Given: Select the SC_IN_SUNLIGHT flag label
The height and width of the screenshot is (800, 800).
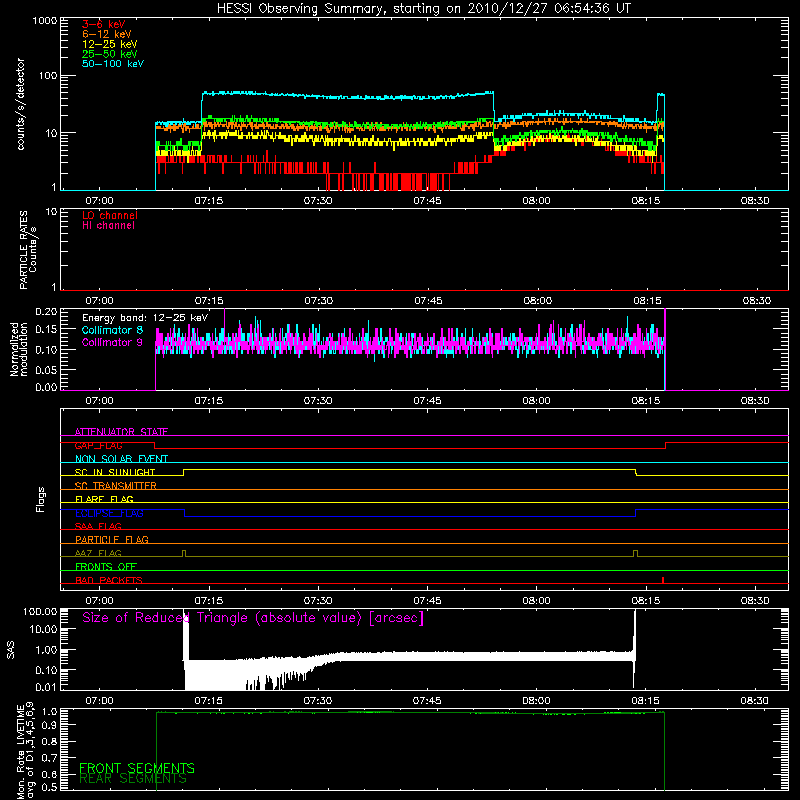Looking at the screenshot, I should pos(115,472).
